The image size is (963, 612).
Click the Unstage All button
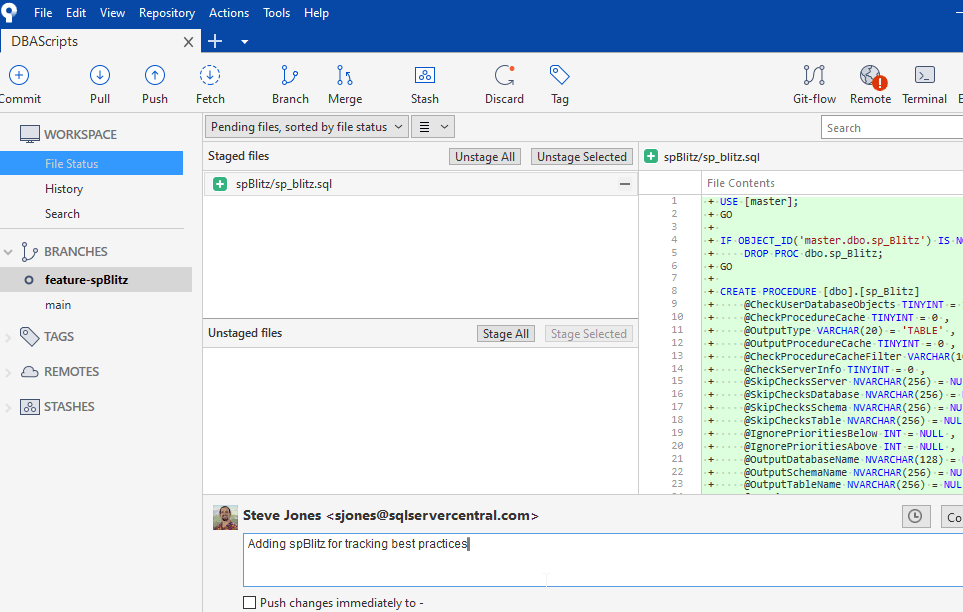coord(485,157)
